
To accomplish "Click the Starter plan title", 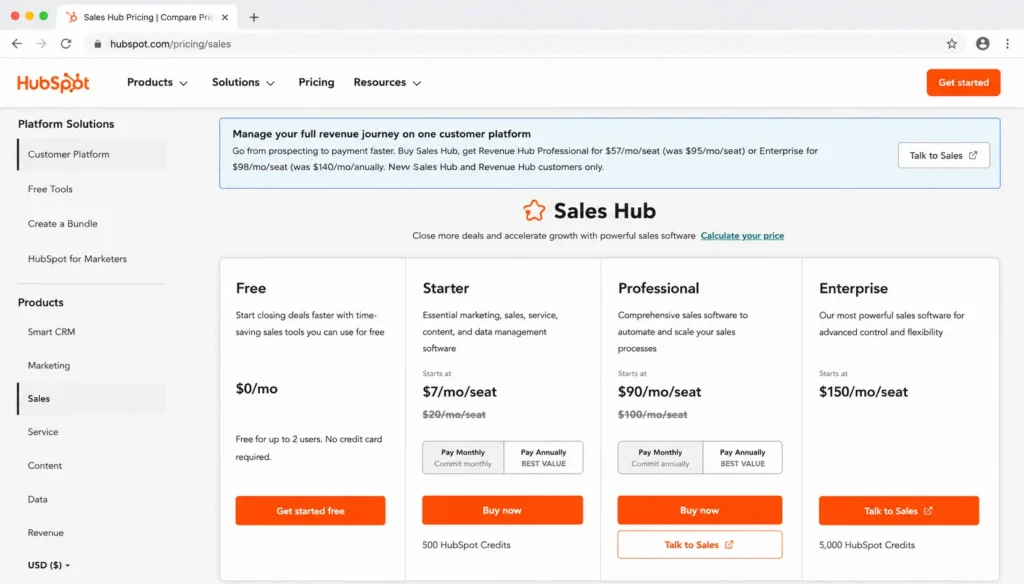I will 445,288.
